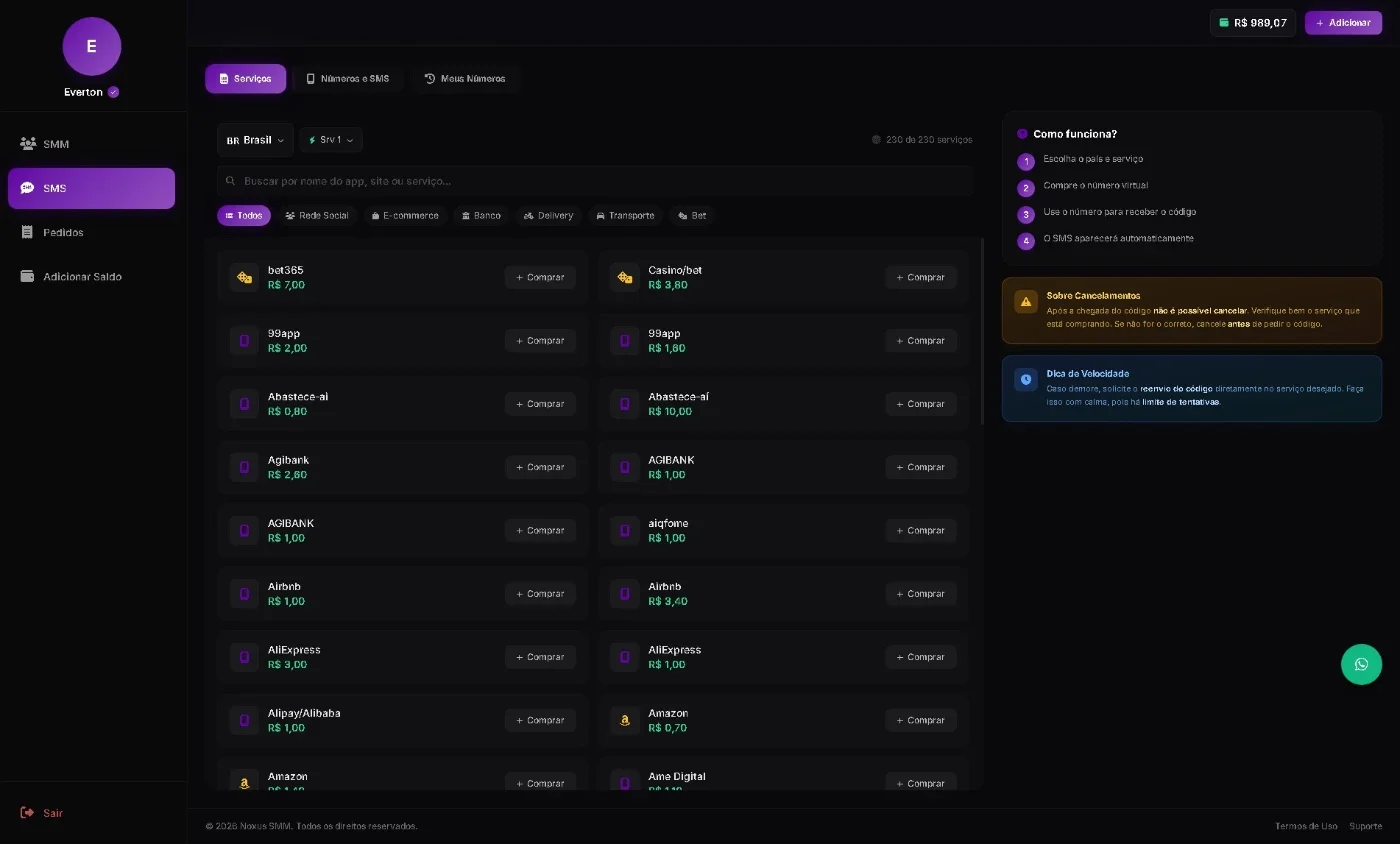1400x844 pixels.
Task: Filter by Rede Social category
Action: coord(317,216)
